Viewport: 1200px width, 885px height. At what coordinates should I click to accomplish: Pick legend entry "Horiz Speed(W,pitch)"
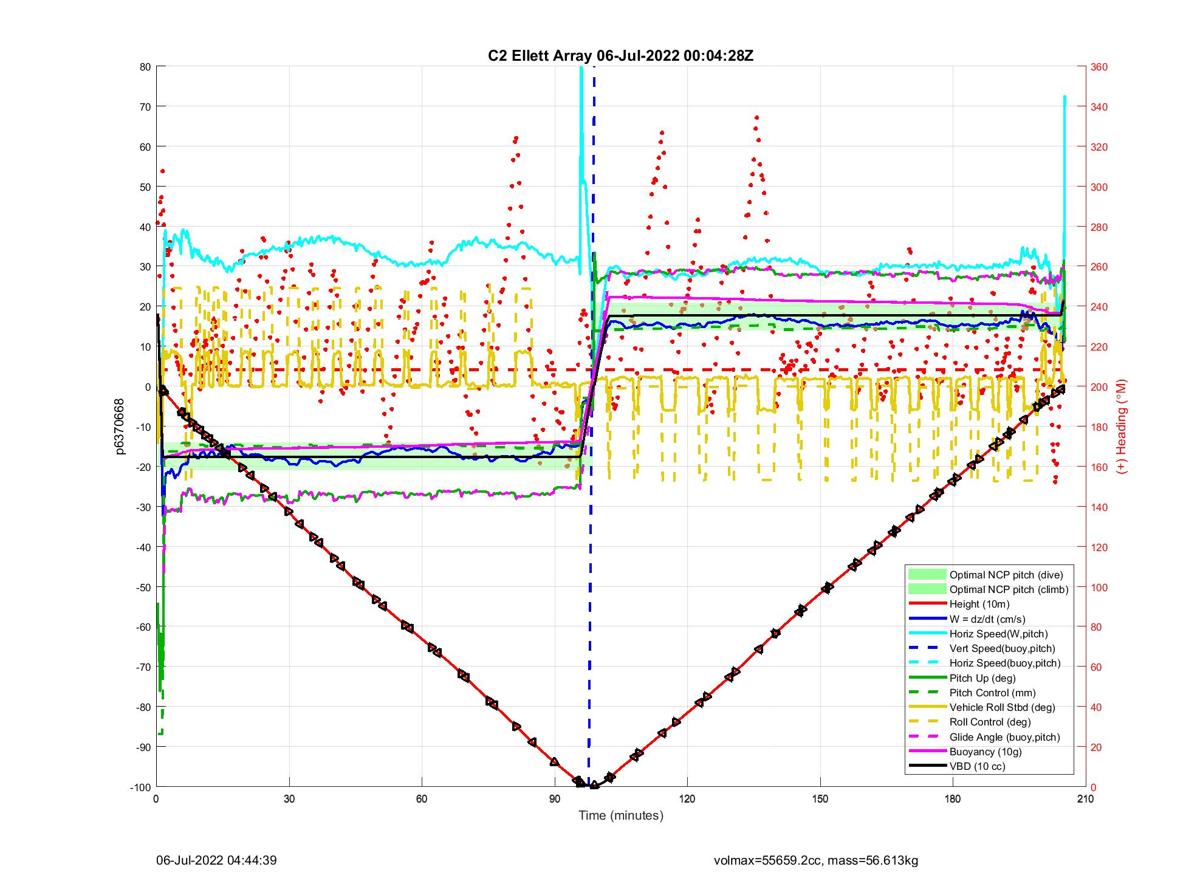pos(1000,634)
